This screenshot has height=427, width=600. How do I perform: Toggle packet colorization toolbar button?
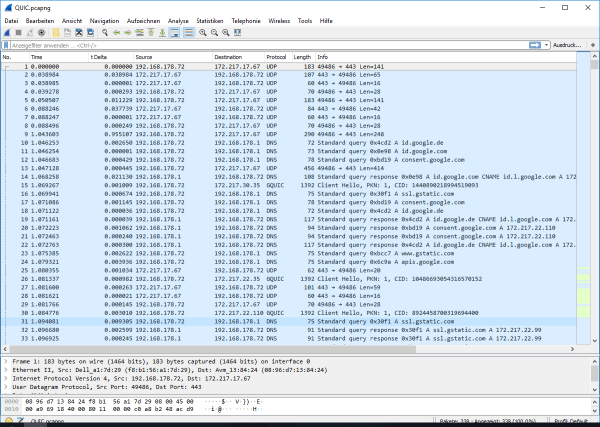188,32
